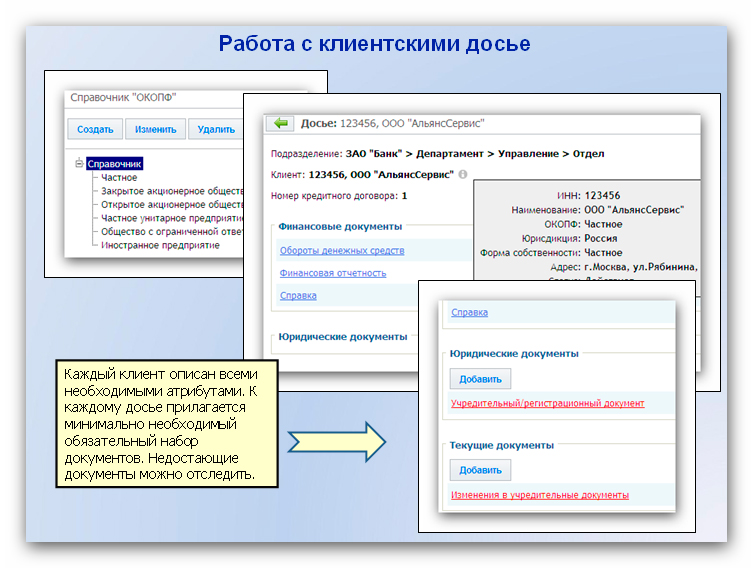The width and height of the screenshot is (753, 568).
Task: Select Открытое акционерное общество tree item
Action: 172,205
